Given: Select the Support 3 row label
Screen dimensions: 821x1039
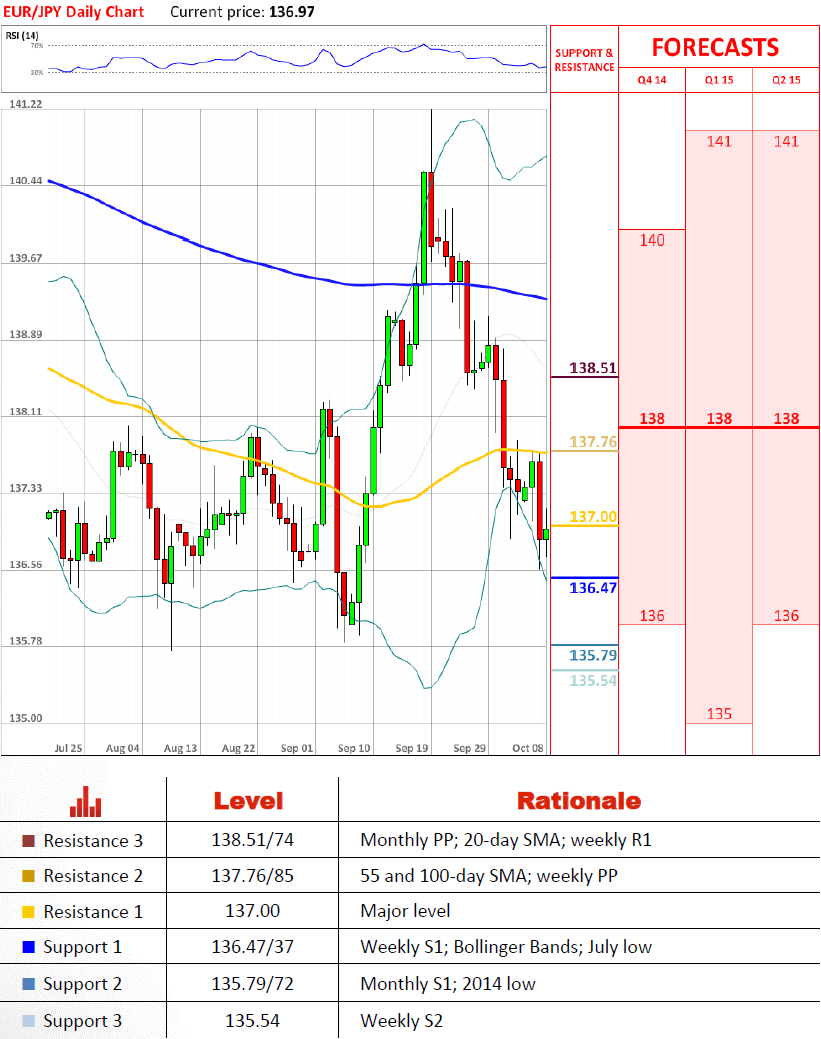Looking at the screenshot, I should [x=83, y=1022].
